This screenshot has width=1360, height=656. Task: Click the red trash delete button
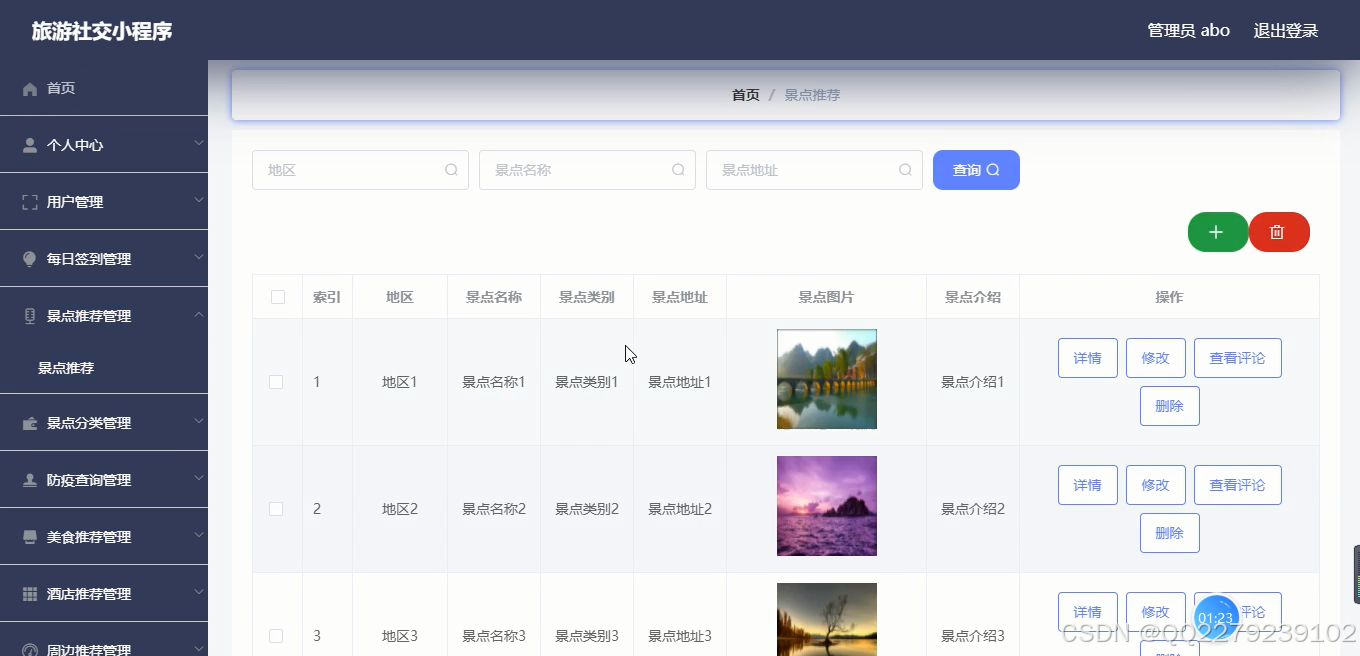coord(1279,231)
